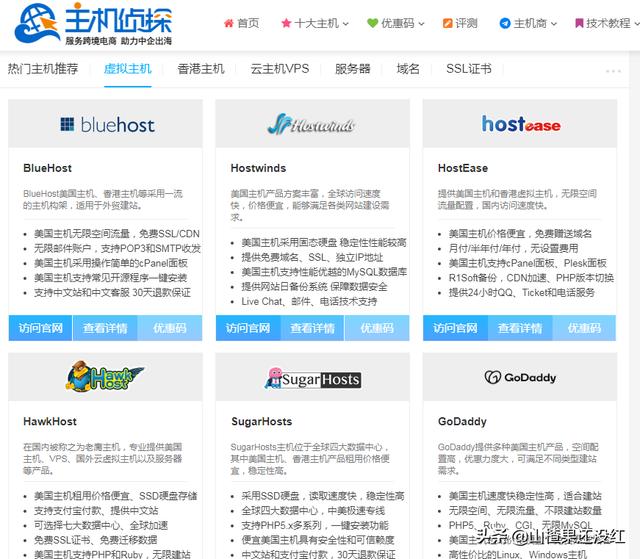
Task: Click the green heart icon beside 优惠码
Action: tap(372, 23)
